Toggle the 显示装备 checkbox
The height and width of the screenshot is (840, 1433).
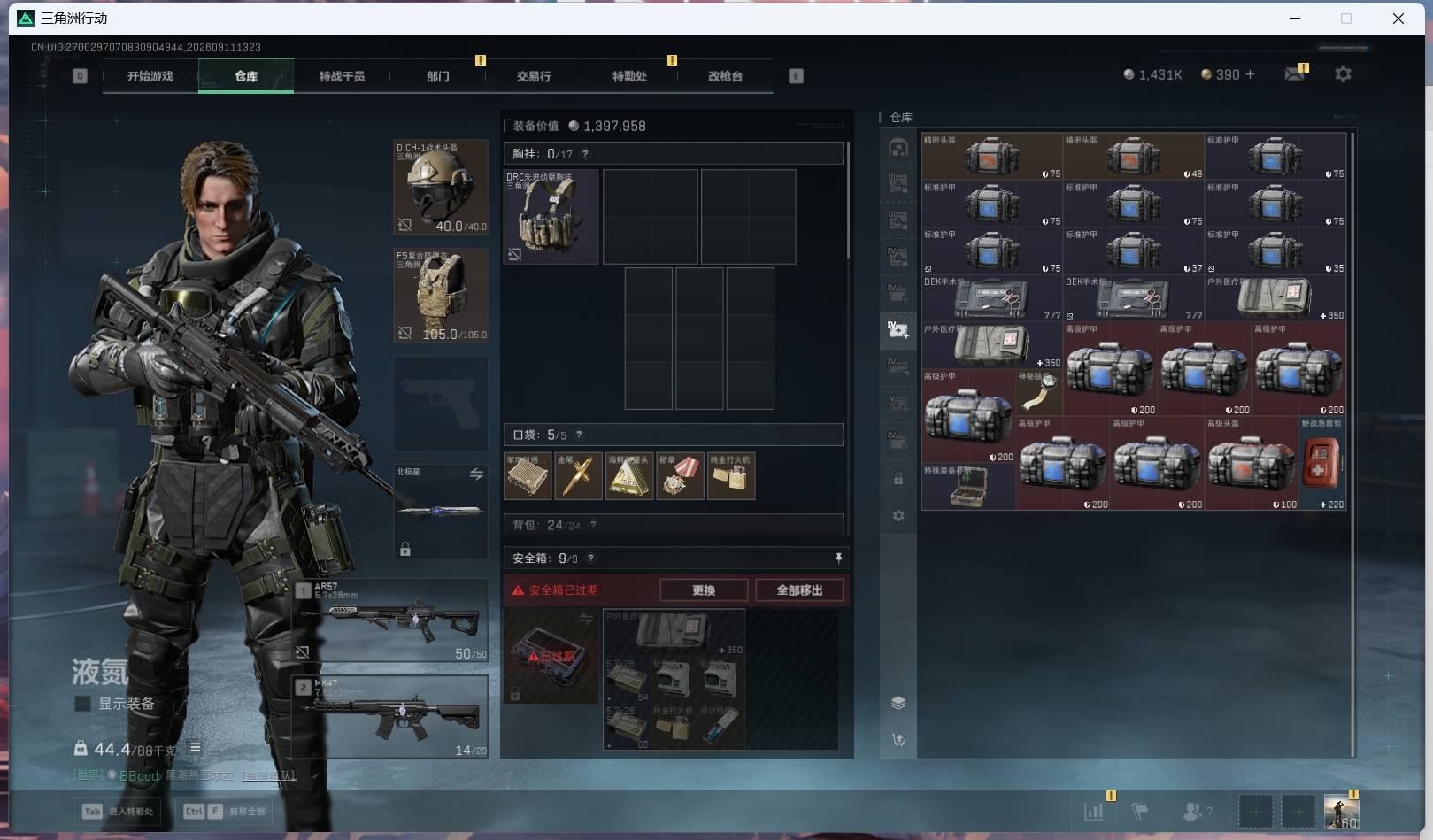click(82, 704)
